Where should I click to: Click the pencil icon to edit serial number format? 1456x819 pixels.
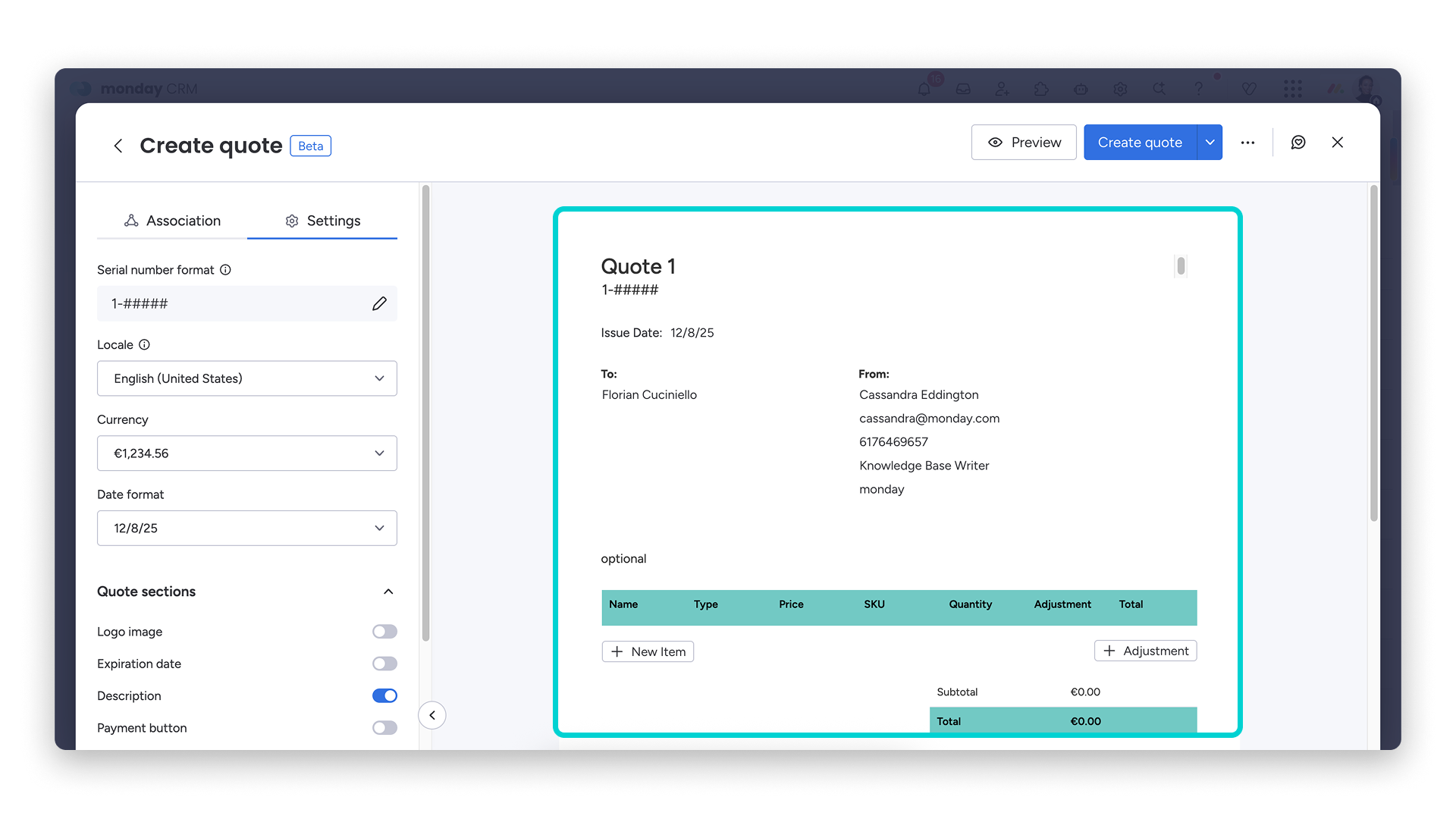[379, 303]
